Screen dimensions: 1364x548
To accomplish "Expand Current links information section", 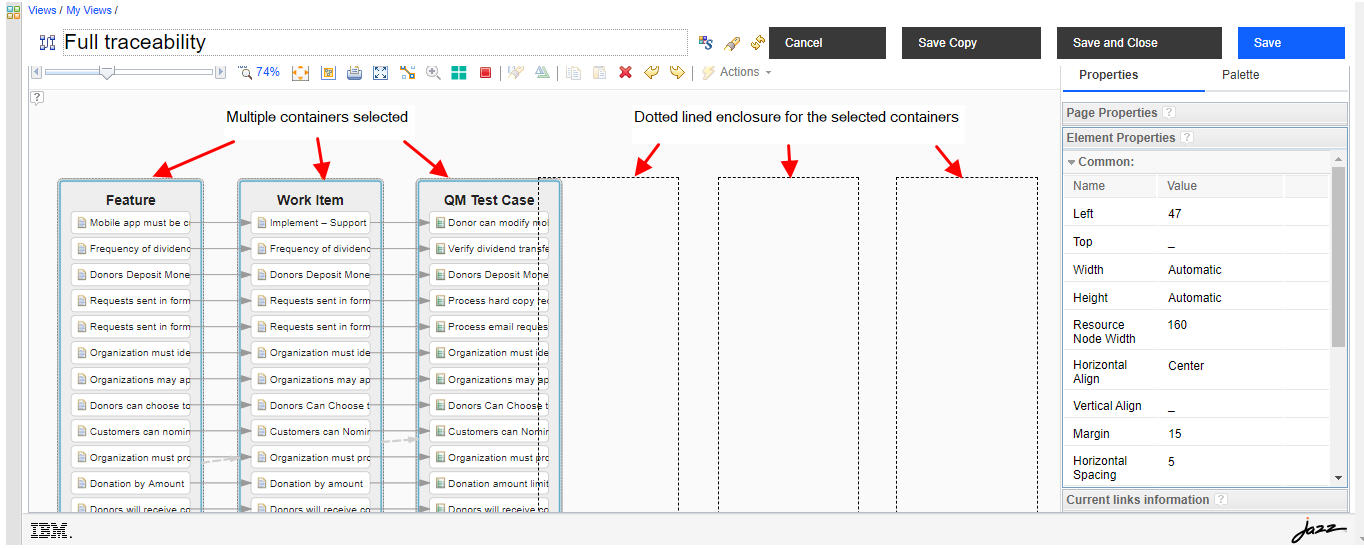I will click(1137, 500).
